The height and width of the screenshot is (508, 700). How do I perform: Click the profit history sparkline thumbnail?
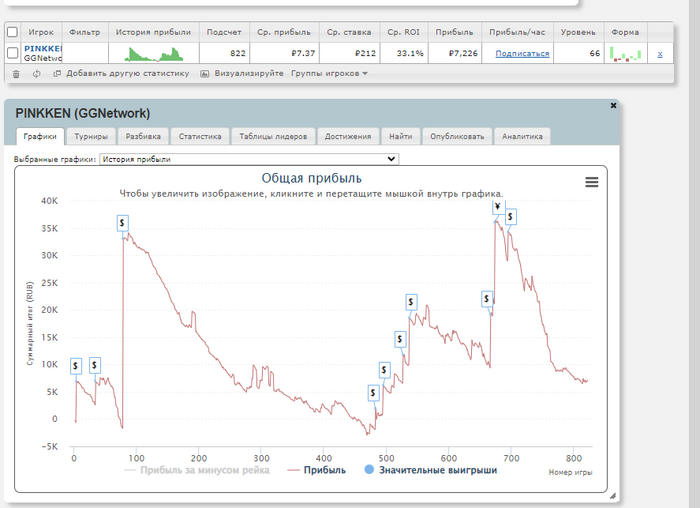coord(154,54)
